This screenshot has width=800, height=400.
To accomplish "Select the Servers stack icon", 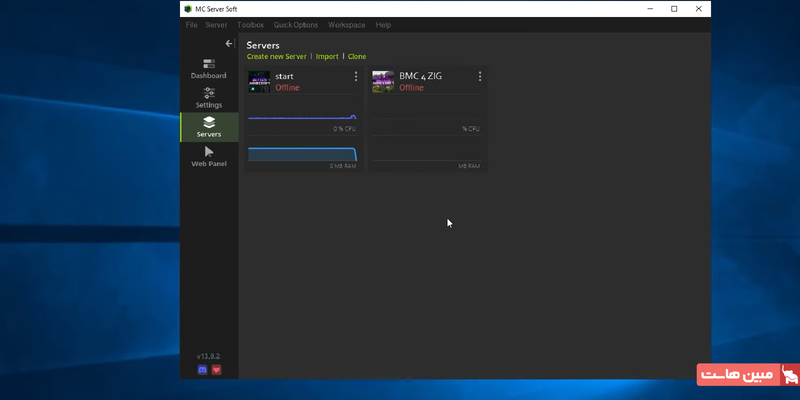I will pyautogui.click(x=209, y=122).
